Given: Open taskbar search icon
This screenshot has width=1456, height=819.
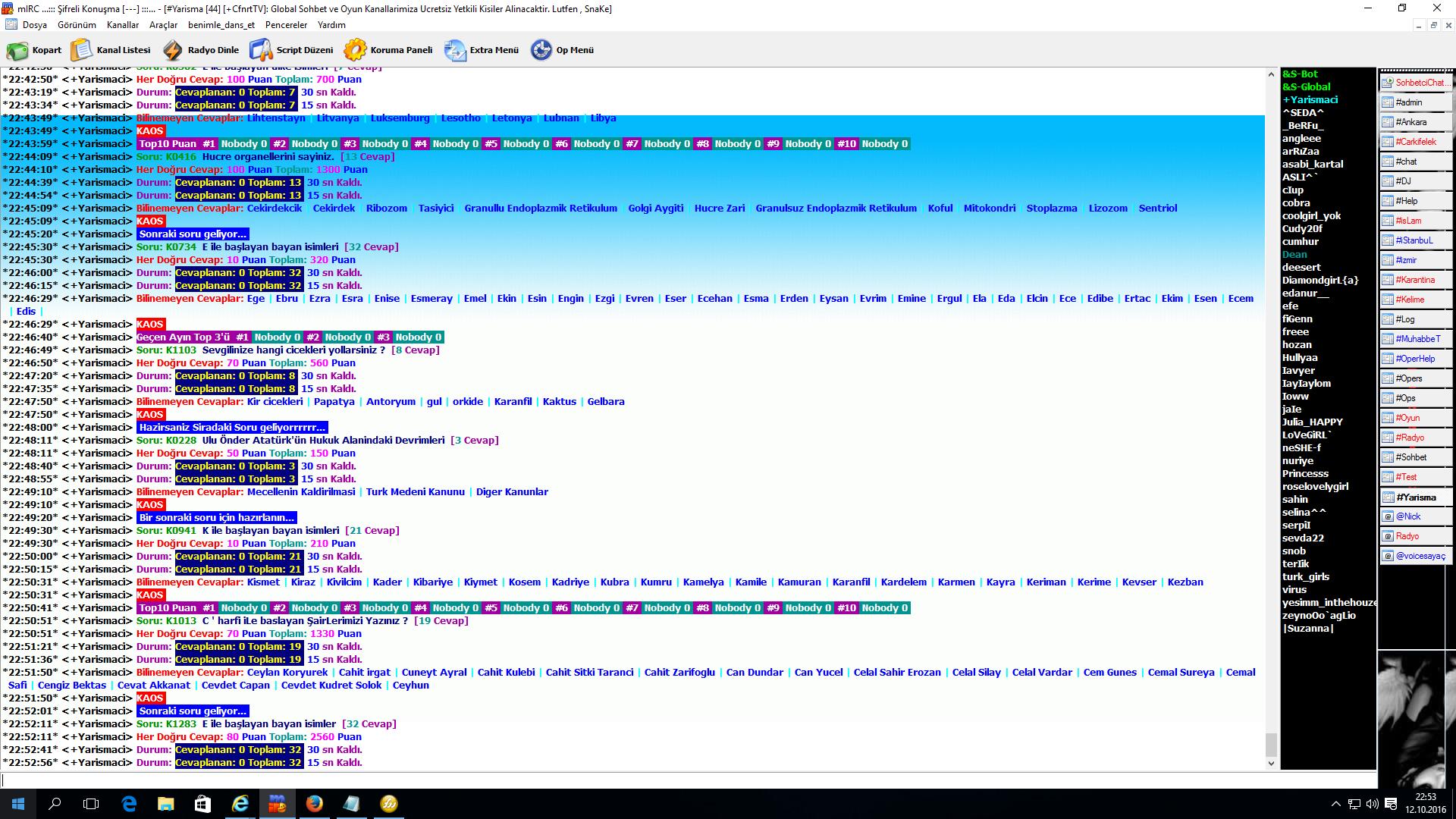Looking at the screenshot, I should pyautogui.click(x=55, y=804).
